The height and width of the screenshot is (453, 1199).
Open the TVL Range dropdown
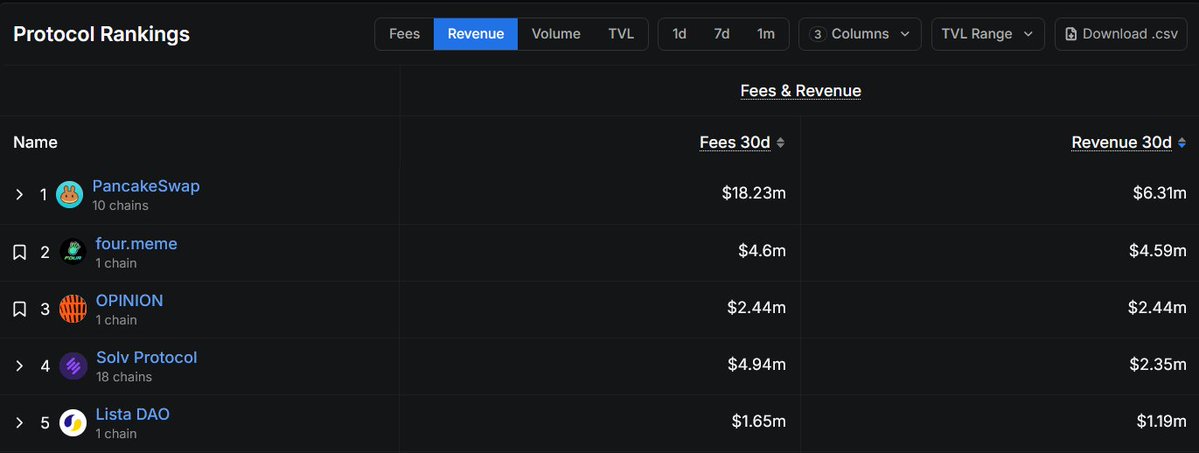pyautogui.click(x=988, y=34)
